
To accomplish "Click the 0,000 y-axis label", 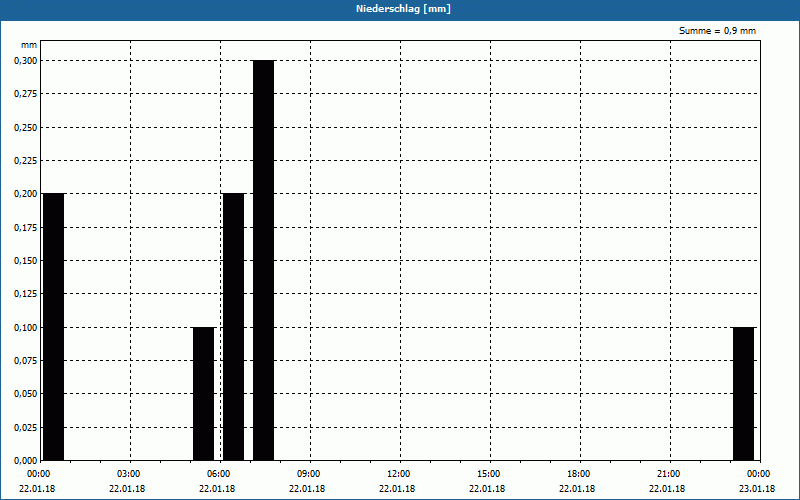I will click(26, 461).
